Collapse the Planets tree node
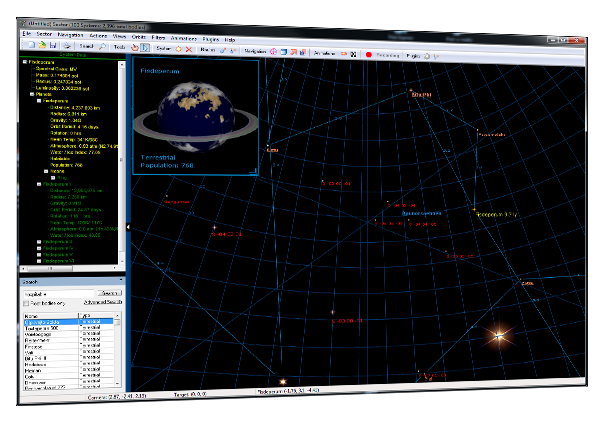This screenshot has height=425, width=596. (x=32, y=94)
